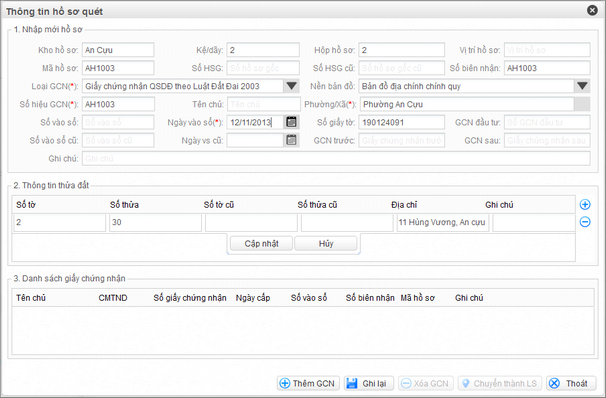Focus the Số HSG field
This screenshot has width=606, height=398.
(x=263, y=68)
